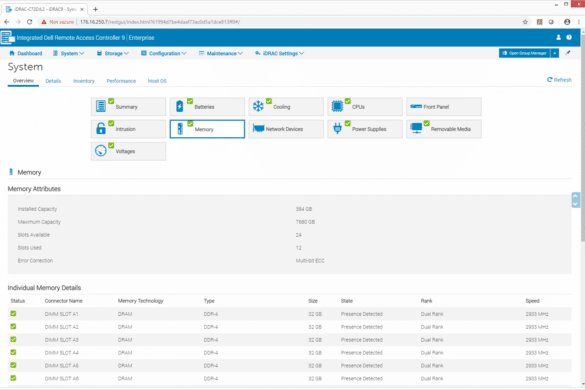Open the Batteries component tile icon

point(179,106)
